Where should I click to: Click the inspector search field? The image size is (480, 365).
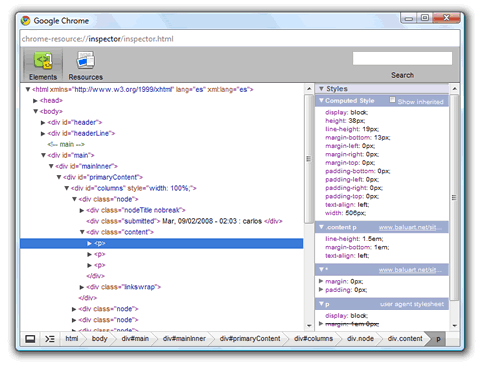point(402,58)
